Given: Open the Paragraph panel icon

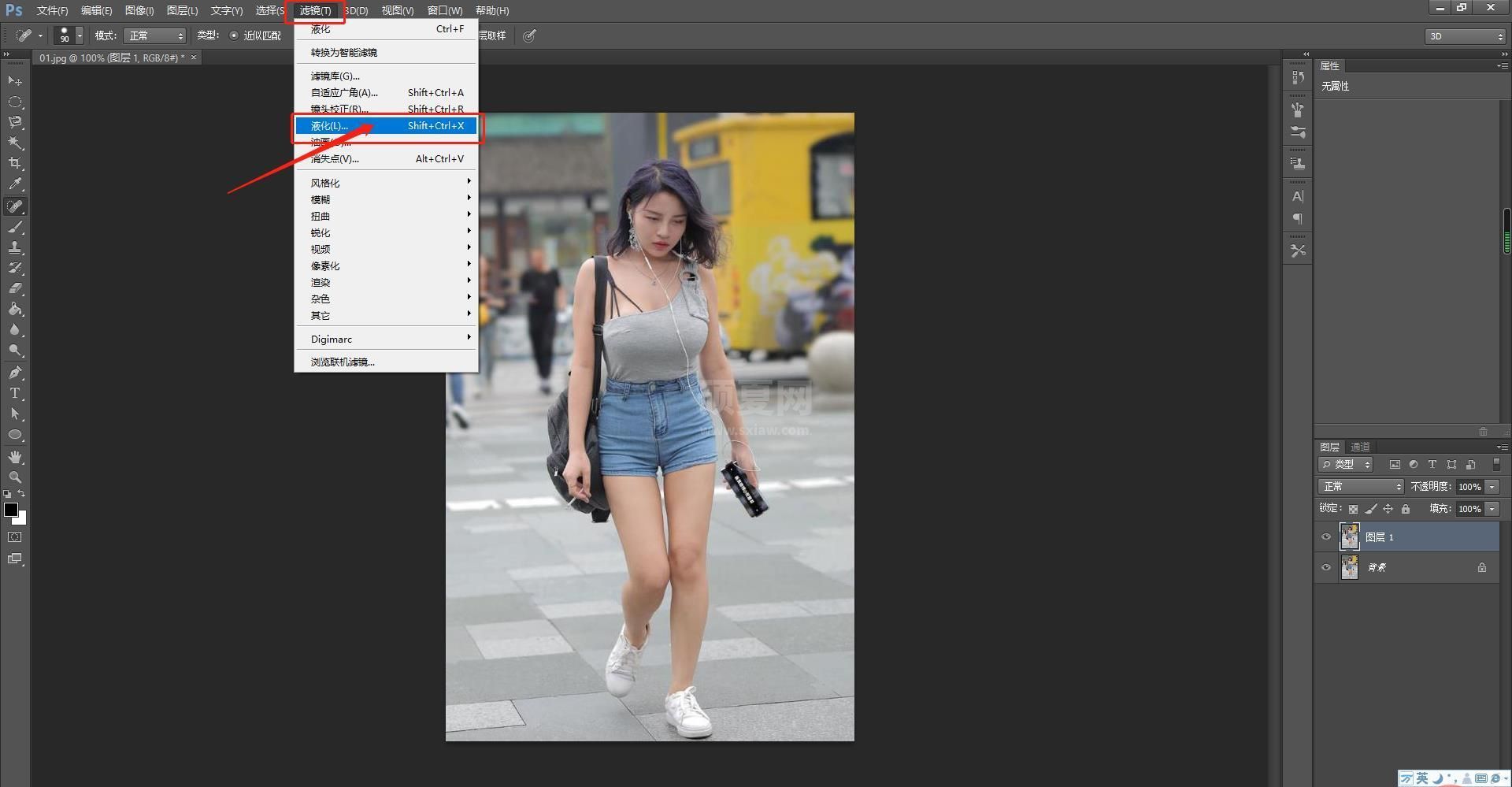Looking at the screenshot, I should point(1298,219).
